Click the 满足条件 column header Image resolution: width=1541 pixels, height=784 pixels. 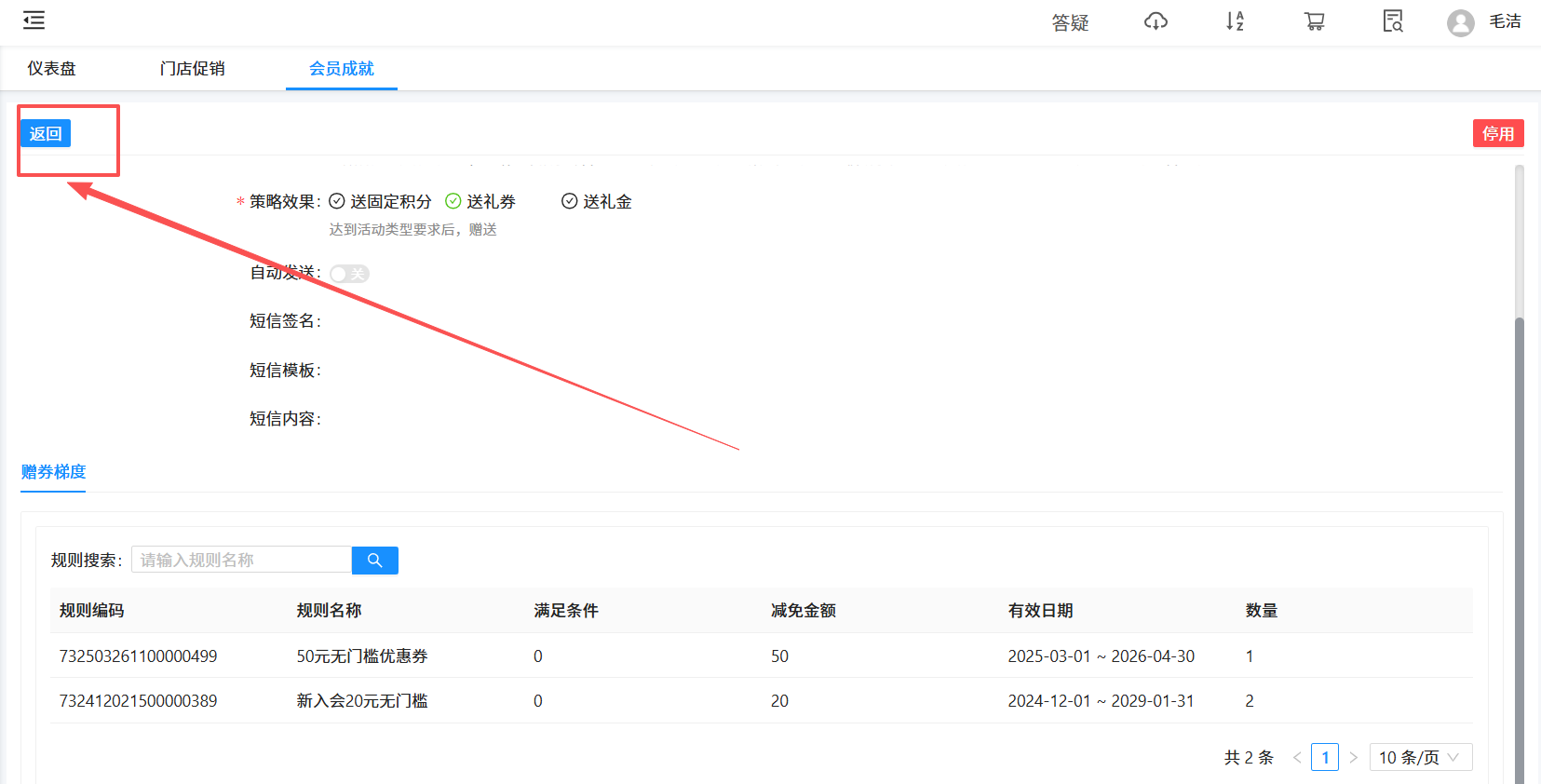[x=566, y=611]
